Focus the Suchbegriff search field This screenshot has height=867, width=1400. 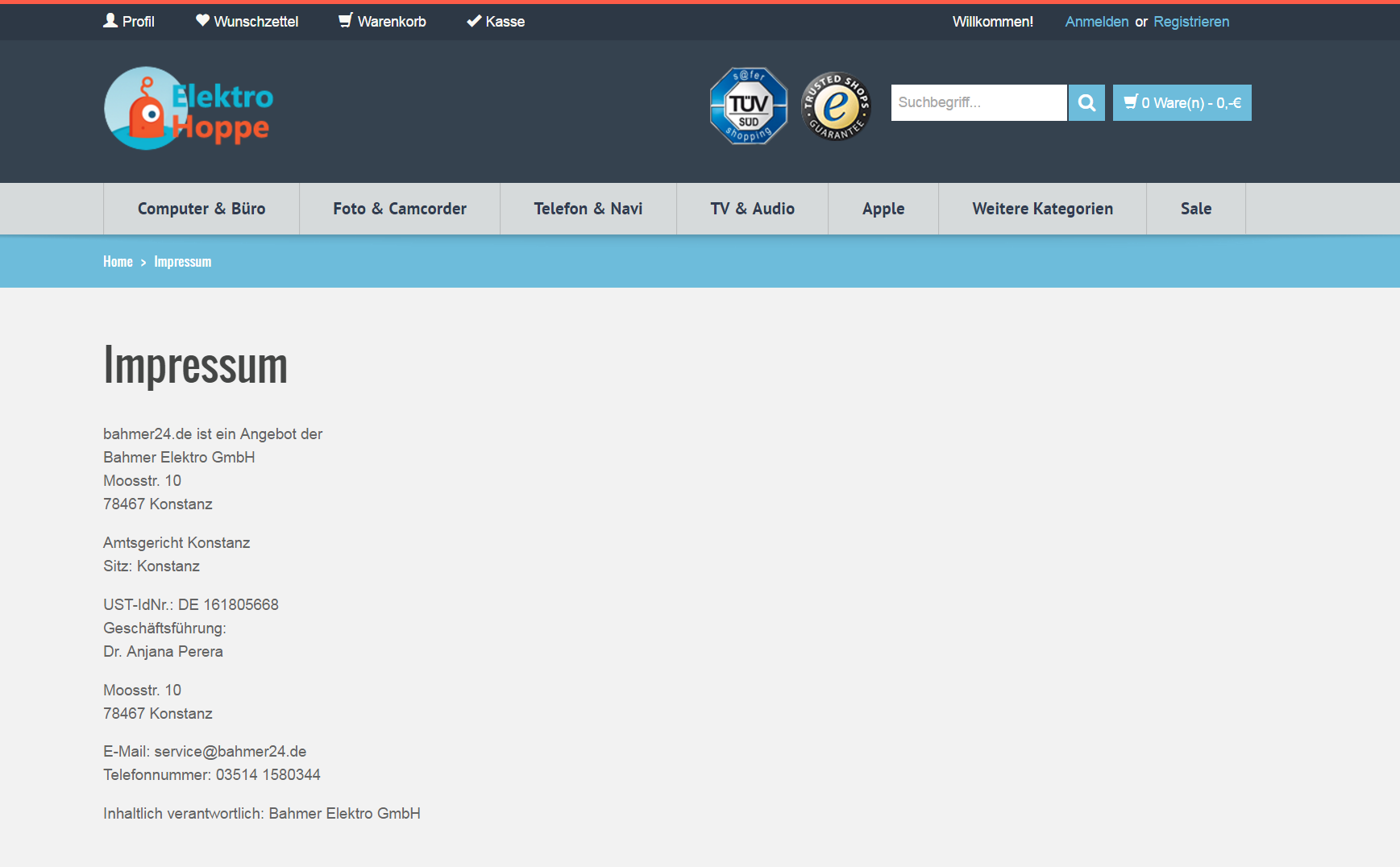point(978,102)
